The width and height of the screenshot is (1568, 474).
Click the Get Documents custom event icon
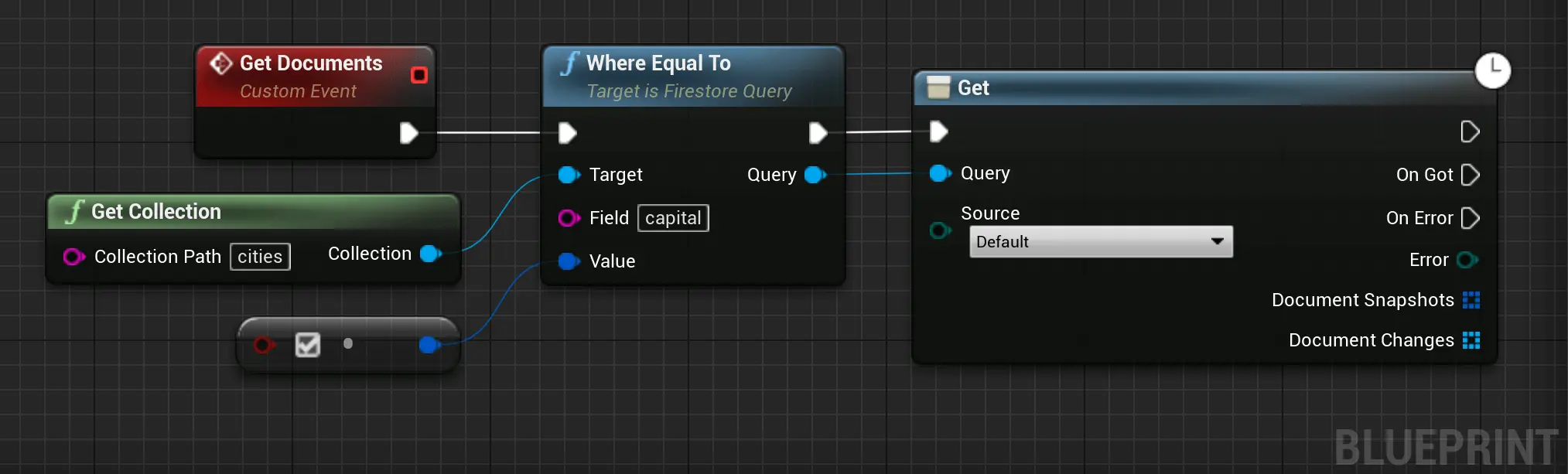(x=221, y=63)
